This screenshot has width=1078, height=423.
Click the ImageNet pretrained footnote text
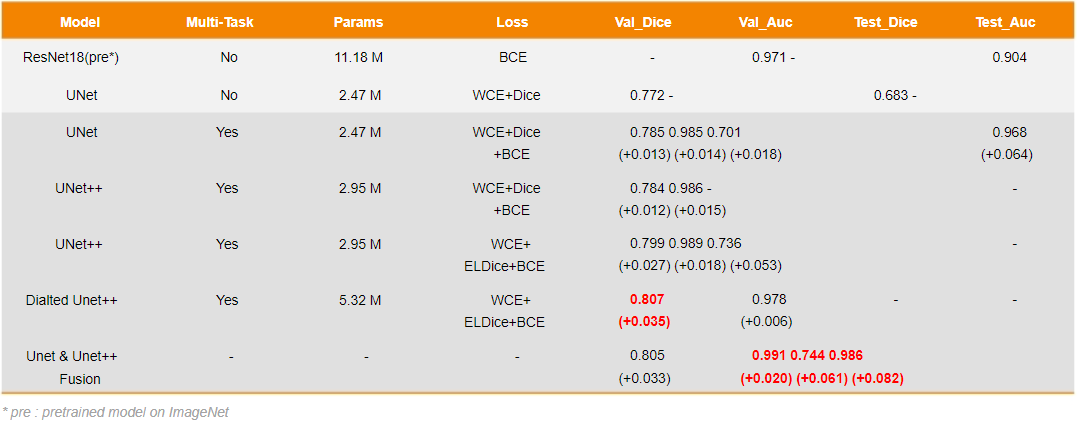[x=115, y=412]
